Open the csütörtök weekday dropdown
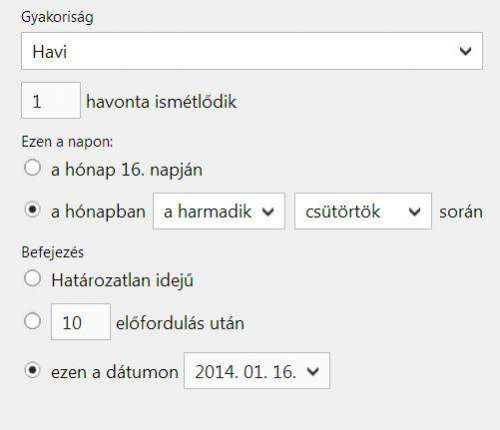 [x=363, y=211]
